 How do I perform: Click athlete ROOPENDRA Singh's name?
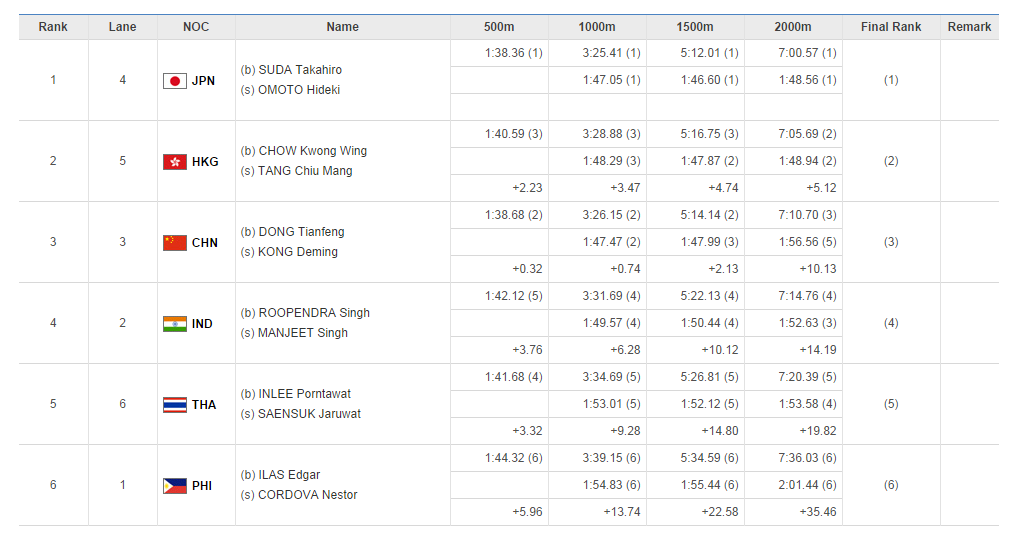[314, 313]
